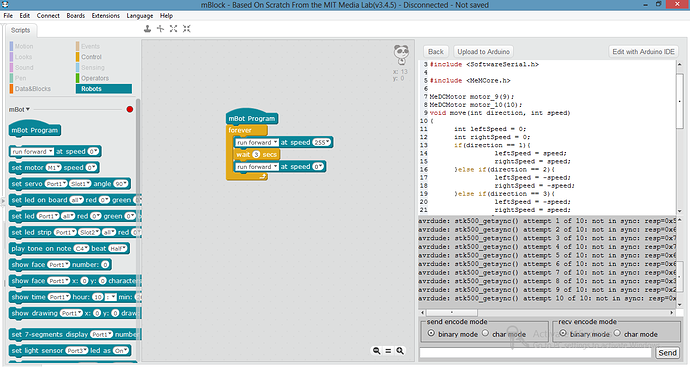Open the File menu
Screen dimensions: 690x367
click(x=8, y=15)
